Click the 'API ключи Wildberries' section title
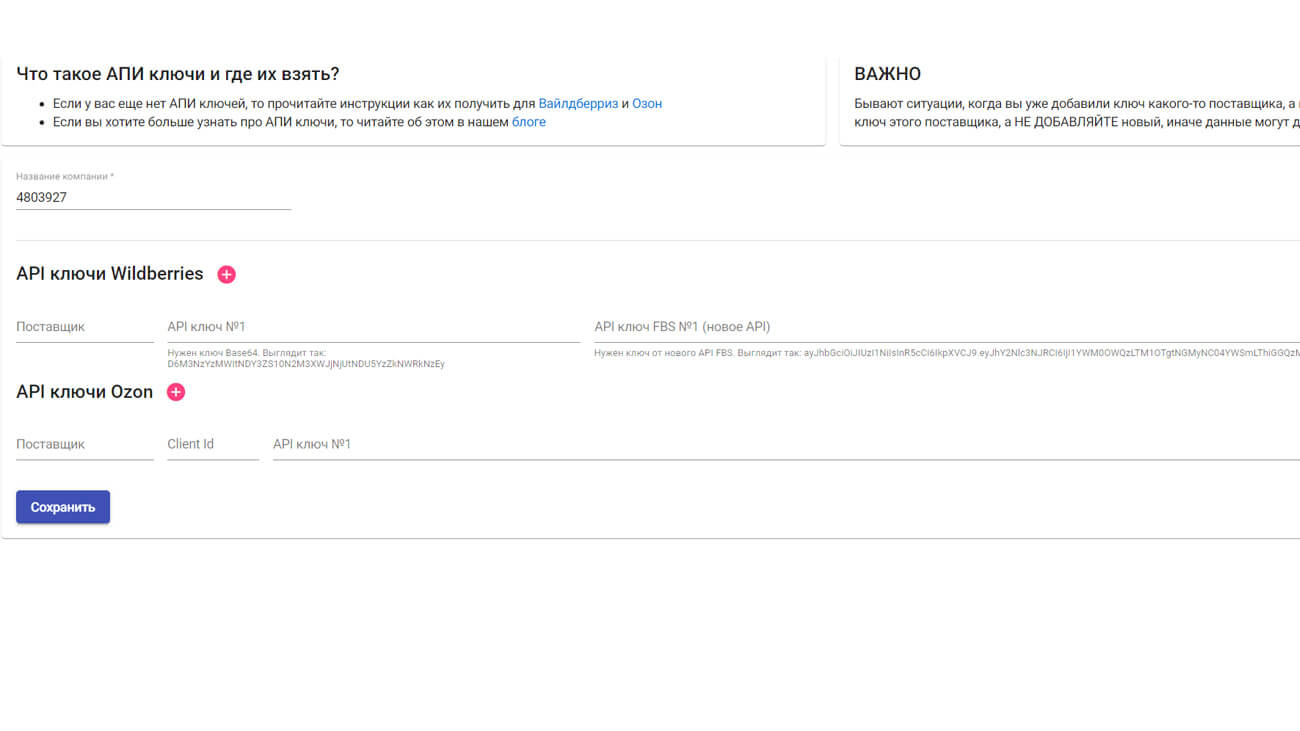This screenshot has height=731, width=1300. tap(110, 274)
